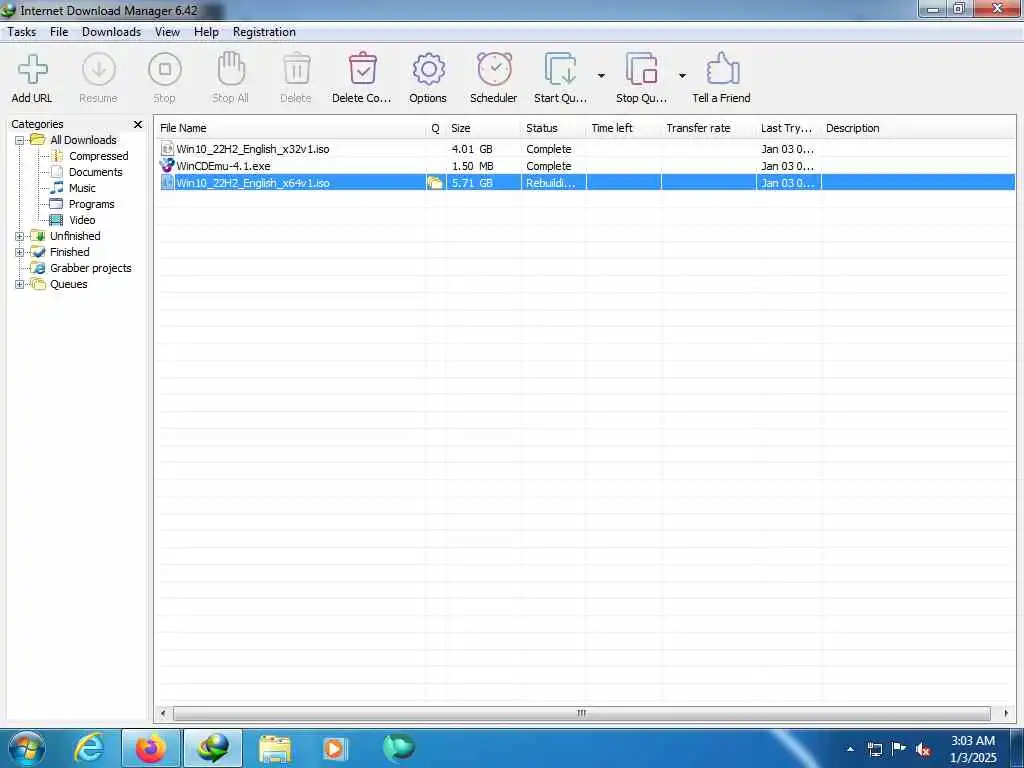Close the Categories panel
Image resolution: width=1024 pixels, height=768 pixels.
(x=138, y=124)
